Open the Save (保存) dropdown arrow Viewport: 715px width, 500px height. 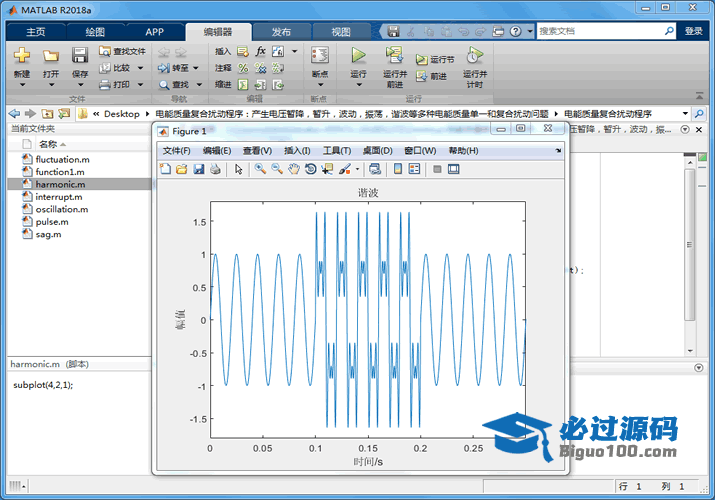(x=80, y=85)
